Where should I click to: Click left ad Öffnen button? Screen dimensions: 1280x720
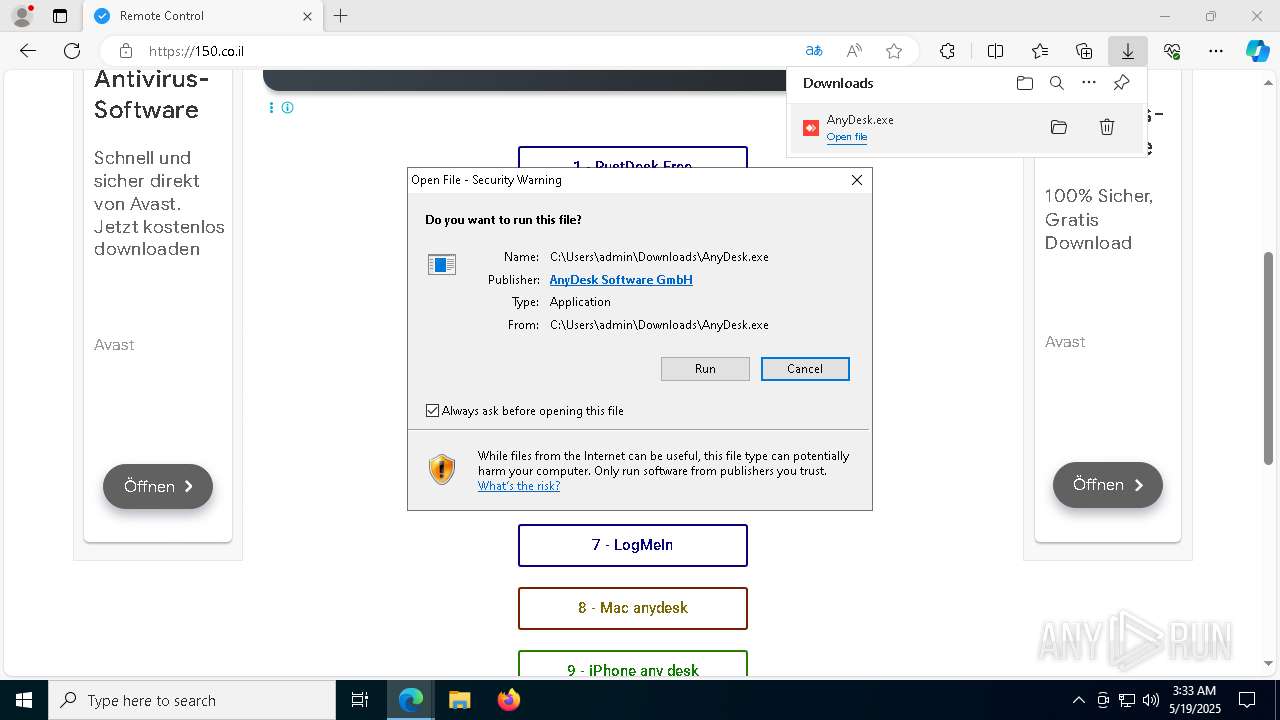coord(158,486)
